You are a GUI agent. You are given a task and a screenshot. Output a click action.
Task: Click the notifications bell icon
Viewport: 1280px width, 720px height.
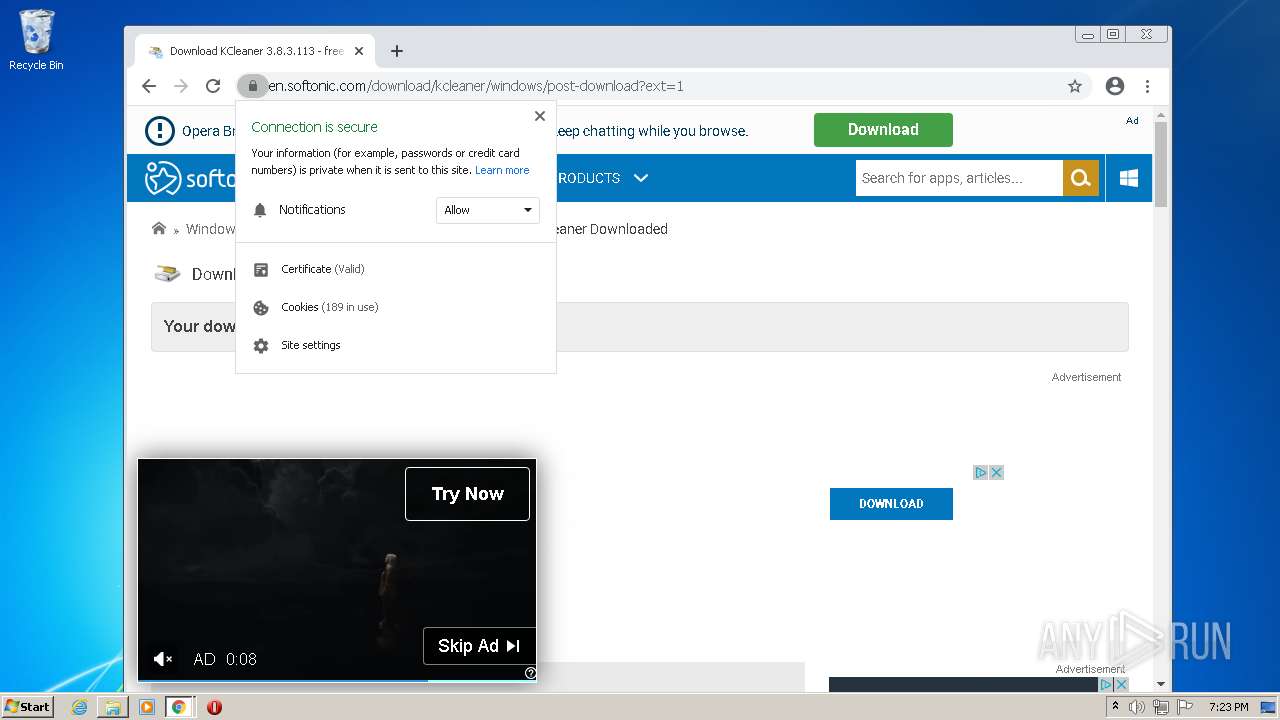pos(261,210)
